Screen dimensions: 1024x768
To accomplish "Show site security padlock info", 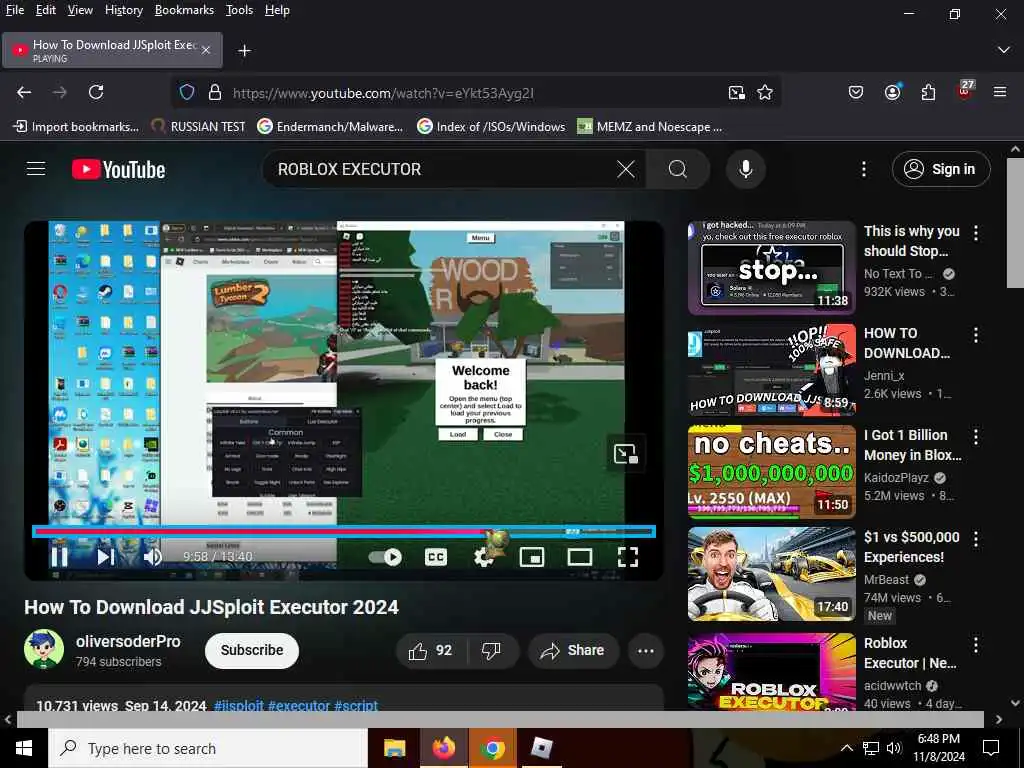I will [215, 93].
